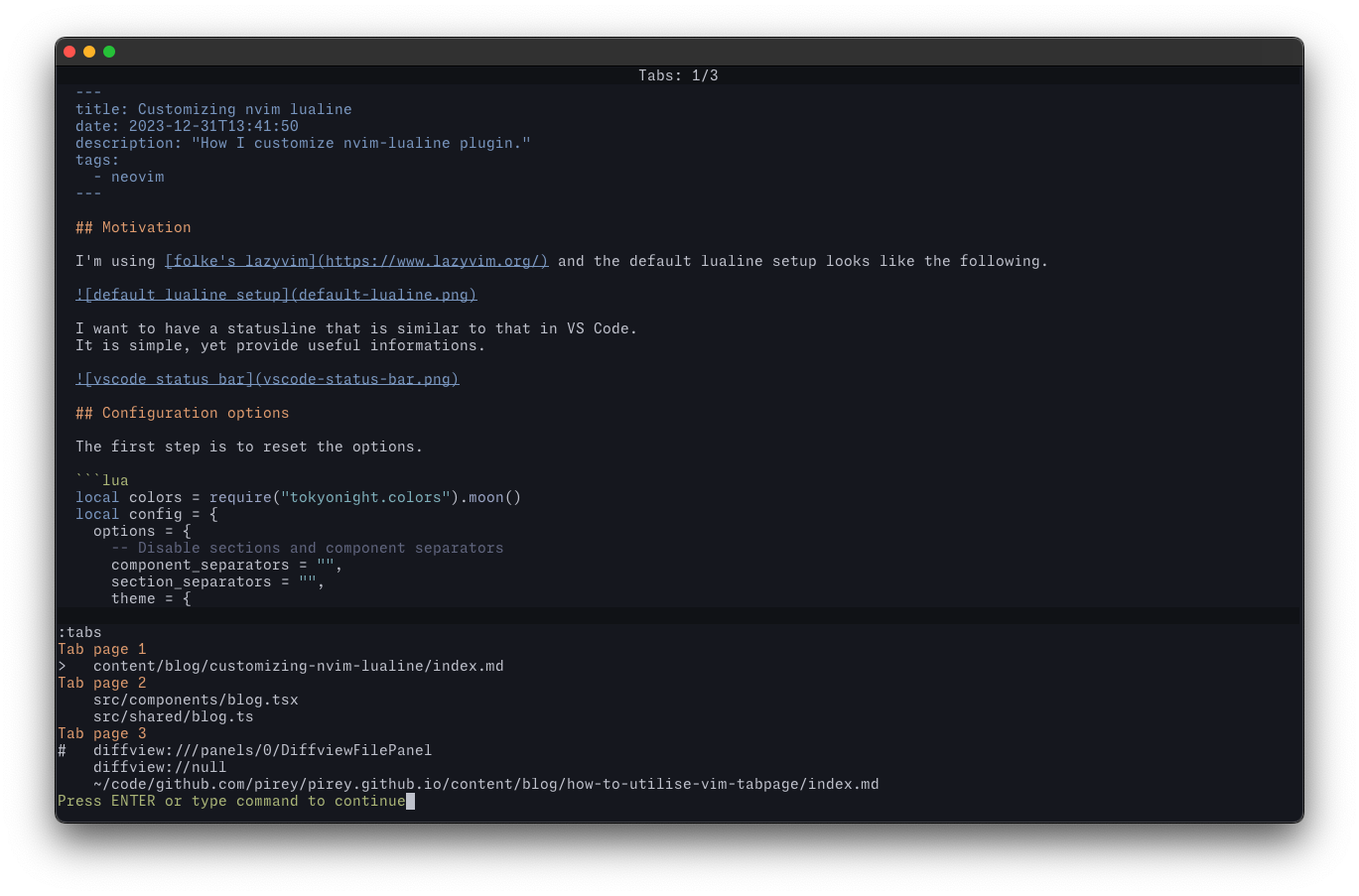Click the green maximize window button
The image size is (1359, 896).
pos(109,52)
